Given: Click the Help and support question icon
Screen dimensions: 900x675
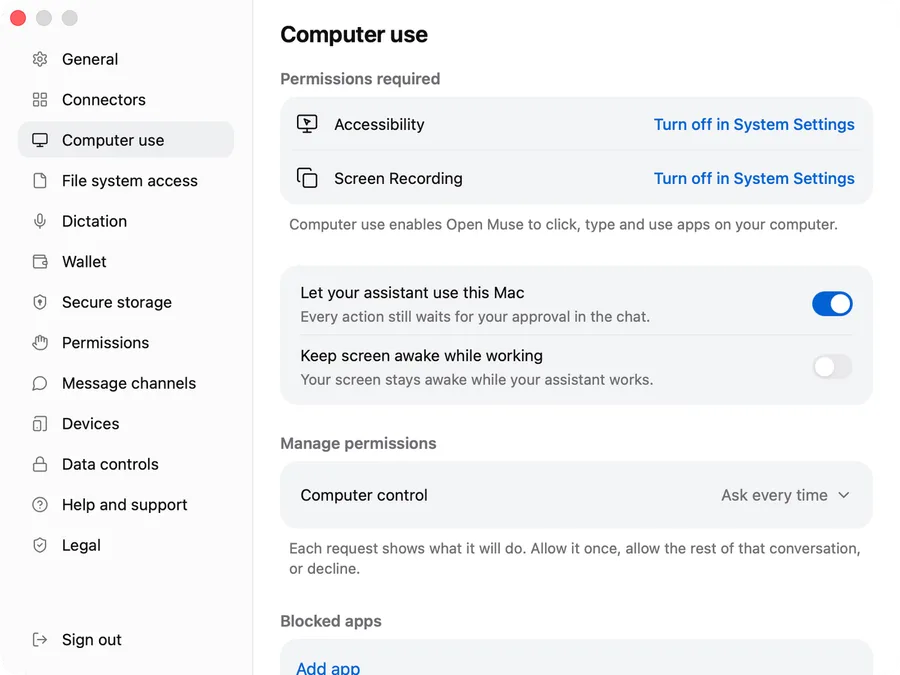Looking at the screenshot, I should click(x=40, y=505).
